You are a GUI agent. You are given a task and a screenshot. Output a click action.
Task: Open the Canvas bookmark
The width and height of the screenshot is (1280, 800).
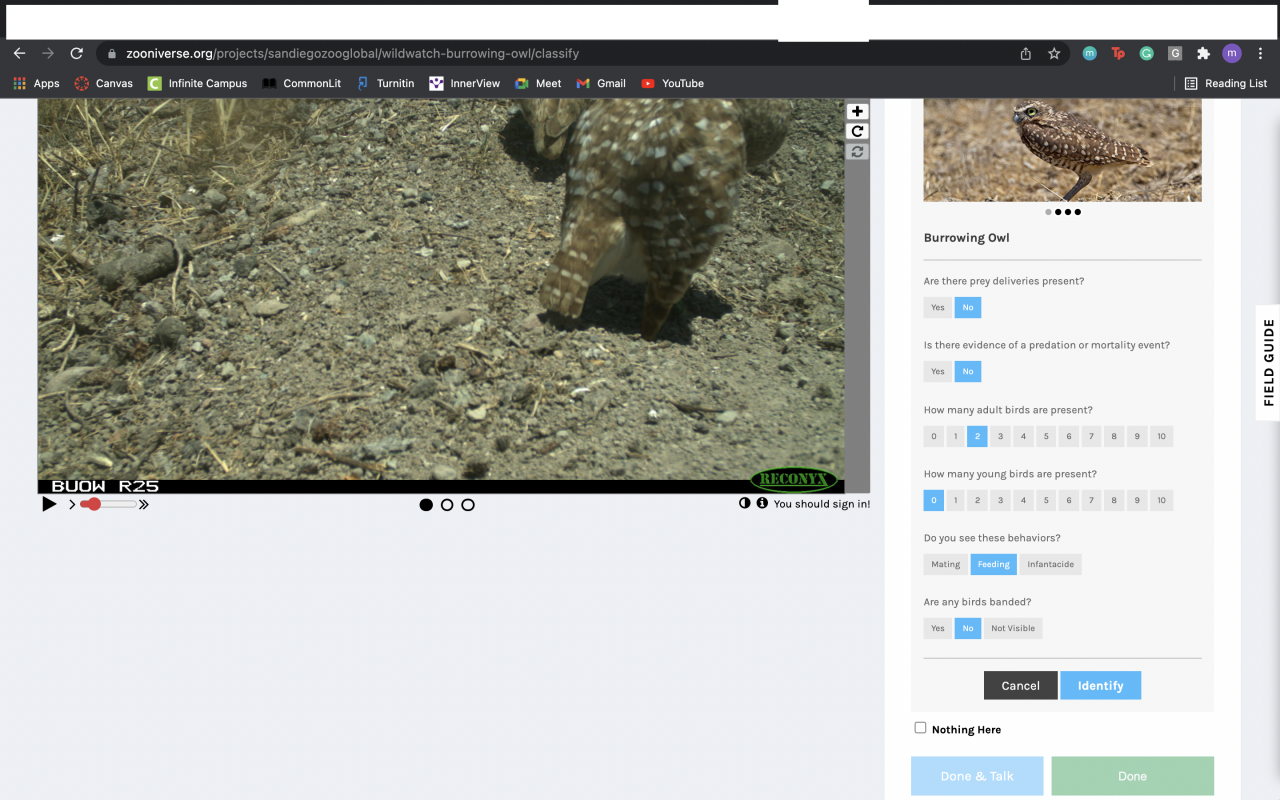(103, 84)
